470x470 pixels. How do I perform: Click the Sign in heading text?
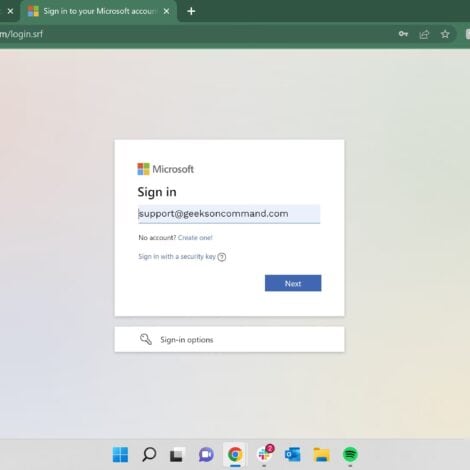tap(157, 192)
